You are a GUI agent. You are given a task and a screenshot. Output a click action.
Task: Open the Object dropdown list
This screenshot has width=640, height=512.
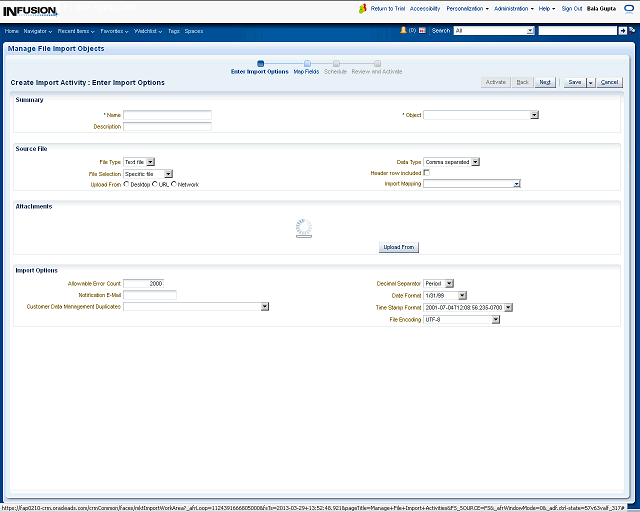[534, 115]
